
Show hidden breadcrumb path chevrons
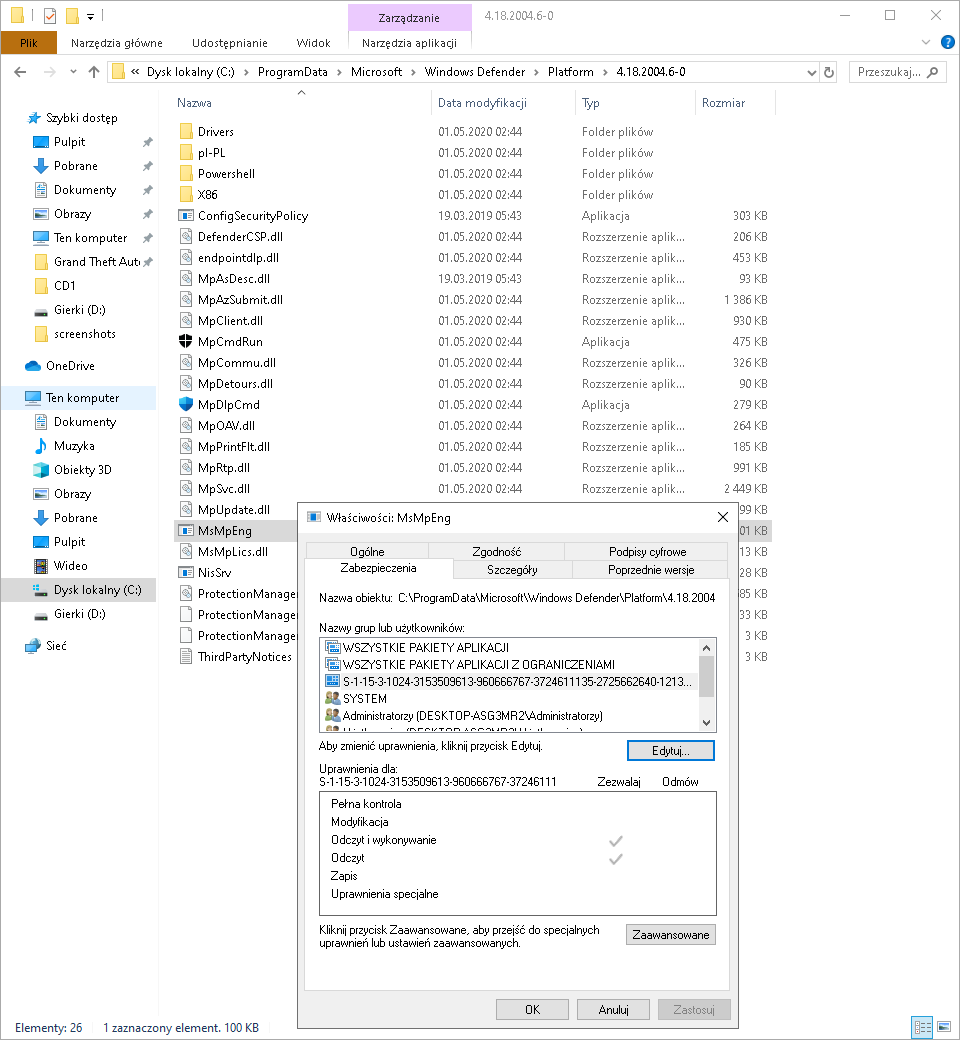click(135, 72)
